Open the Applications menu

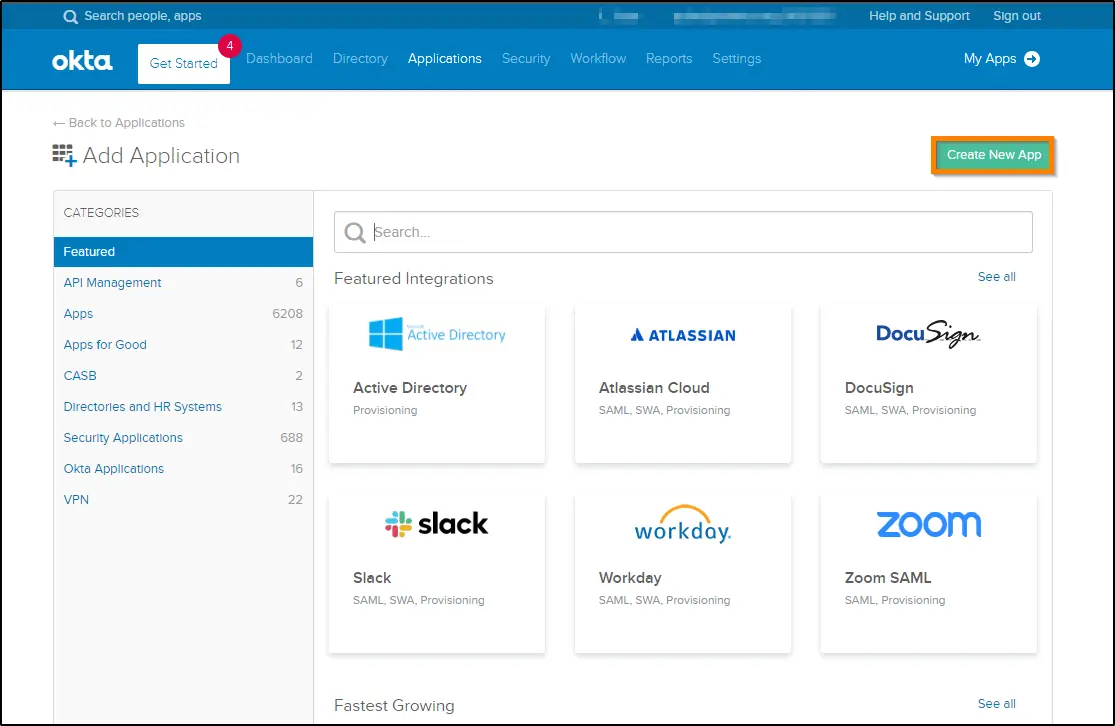click(444, 58)
